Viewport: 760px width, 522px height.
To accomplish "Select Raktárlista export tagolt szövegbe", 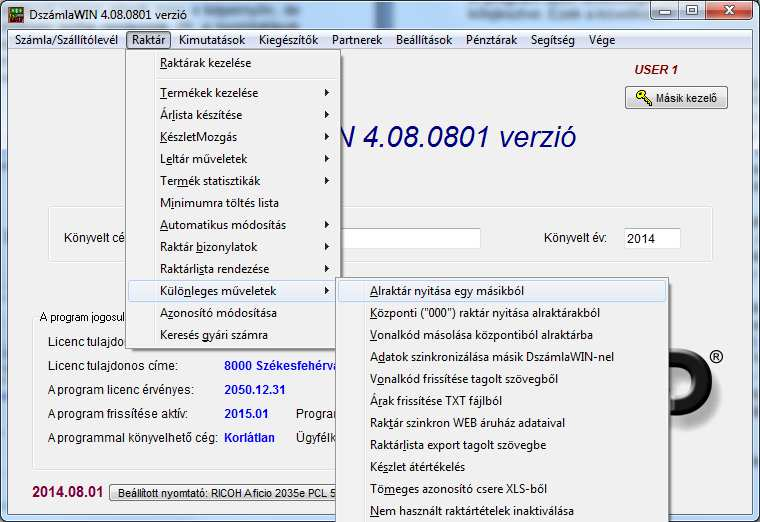I will coord(502,445).
